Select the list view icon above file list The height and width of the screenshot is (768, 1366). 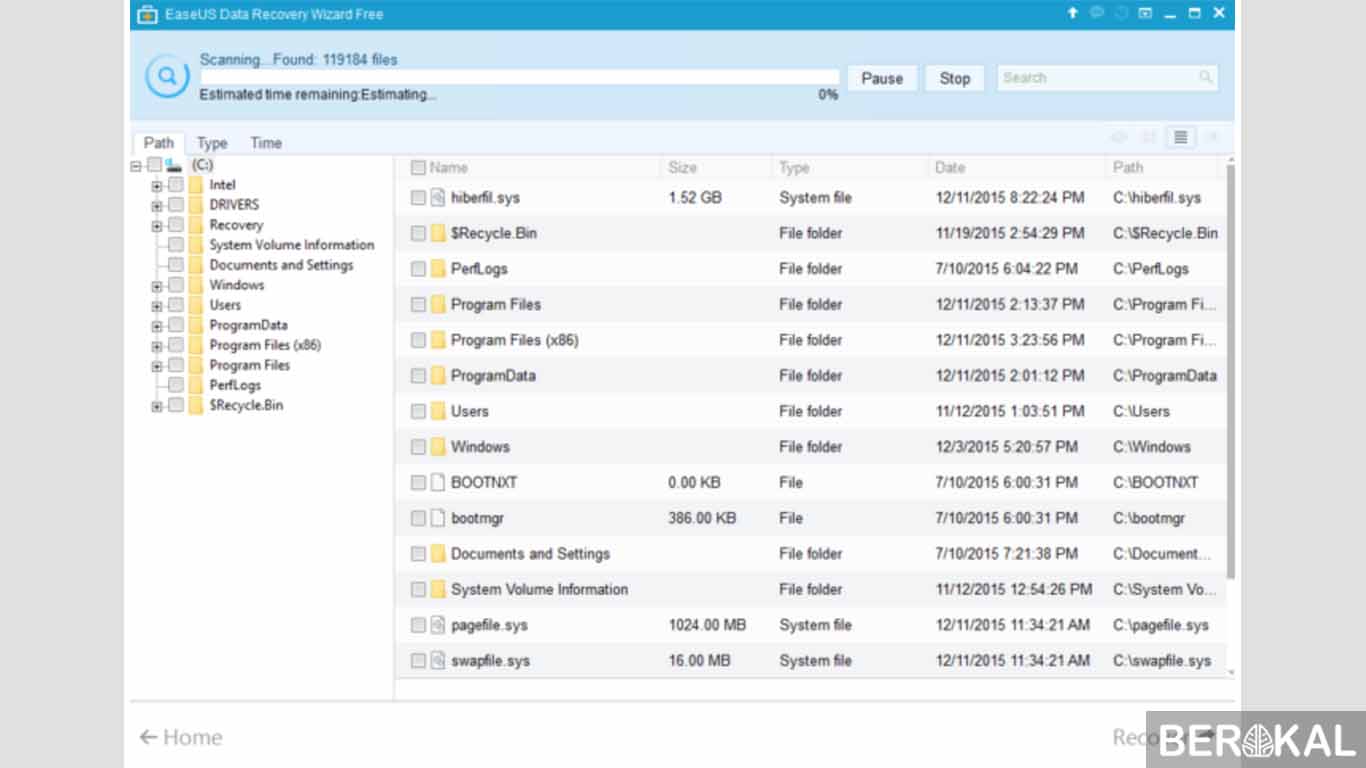click(x=1180, y=137)
